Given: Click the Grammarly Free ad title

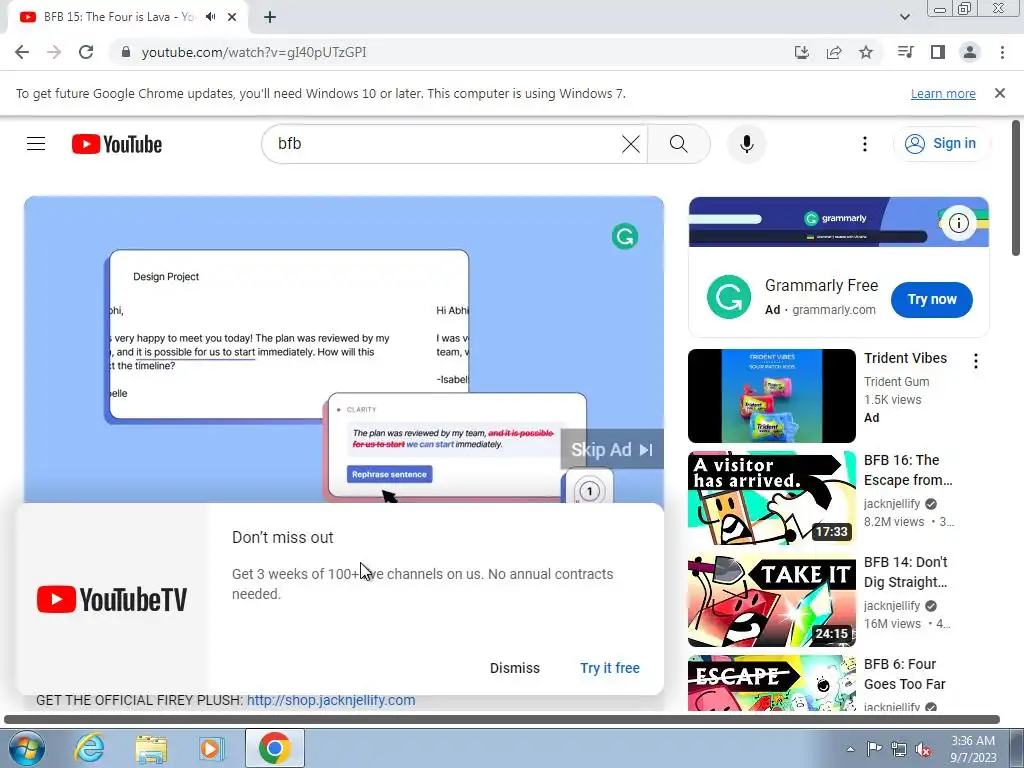Looking at the screenshot, I should (x=822, y=285).
